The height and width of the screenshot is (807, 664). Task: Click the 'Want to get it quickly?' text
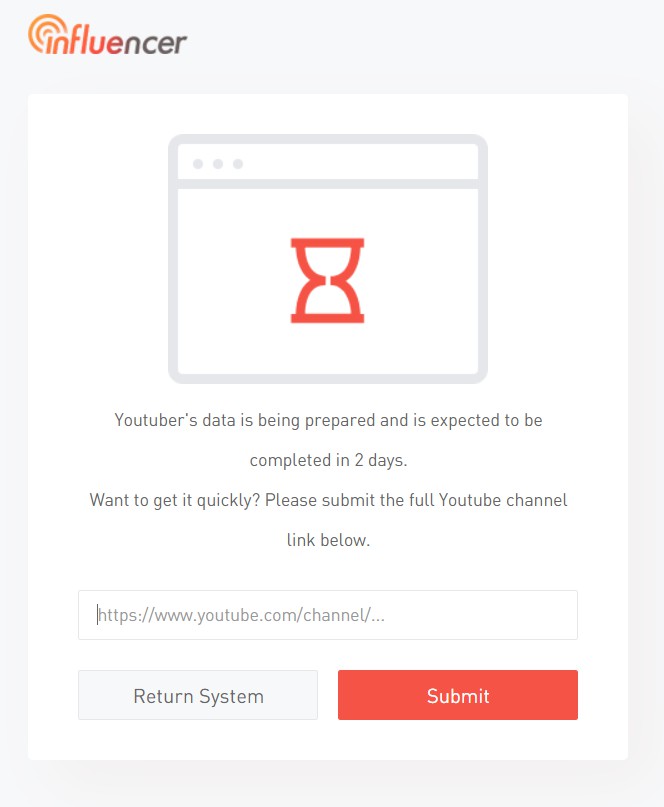pyautogui.click(x=174, y=500)
